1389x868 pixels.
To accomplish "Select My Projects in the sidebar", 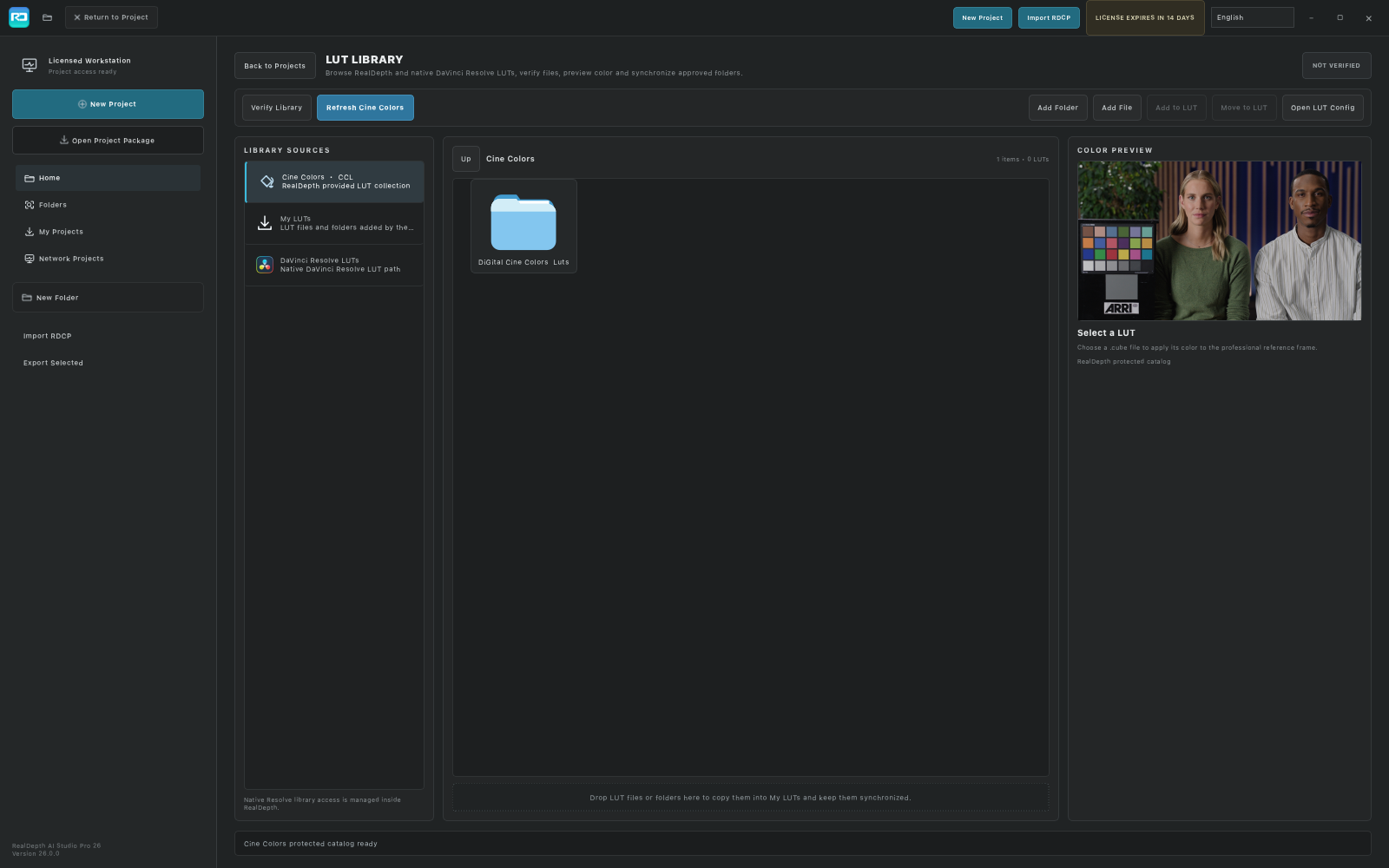I will [x=108, y=232].
